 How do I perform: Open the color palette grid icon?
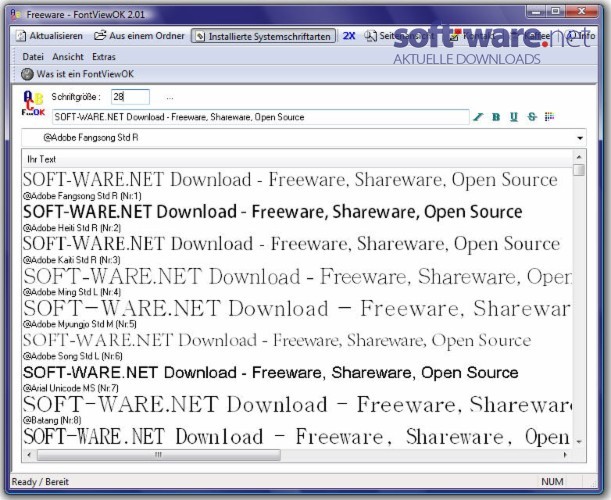[549, 117]
